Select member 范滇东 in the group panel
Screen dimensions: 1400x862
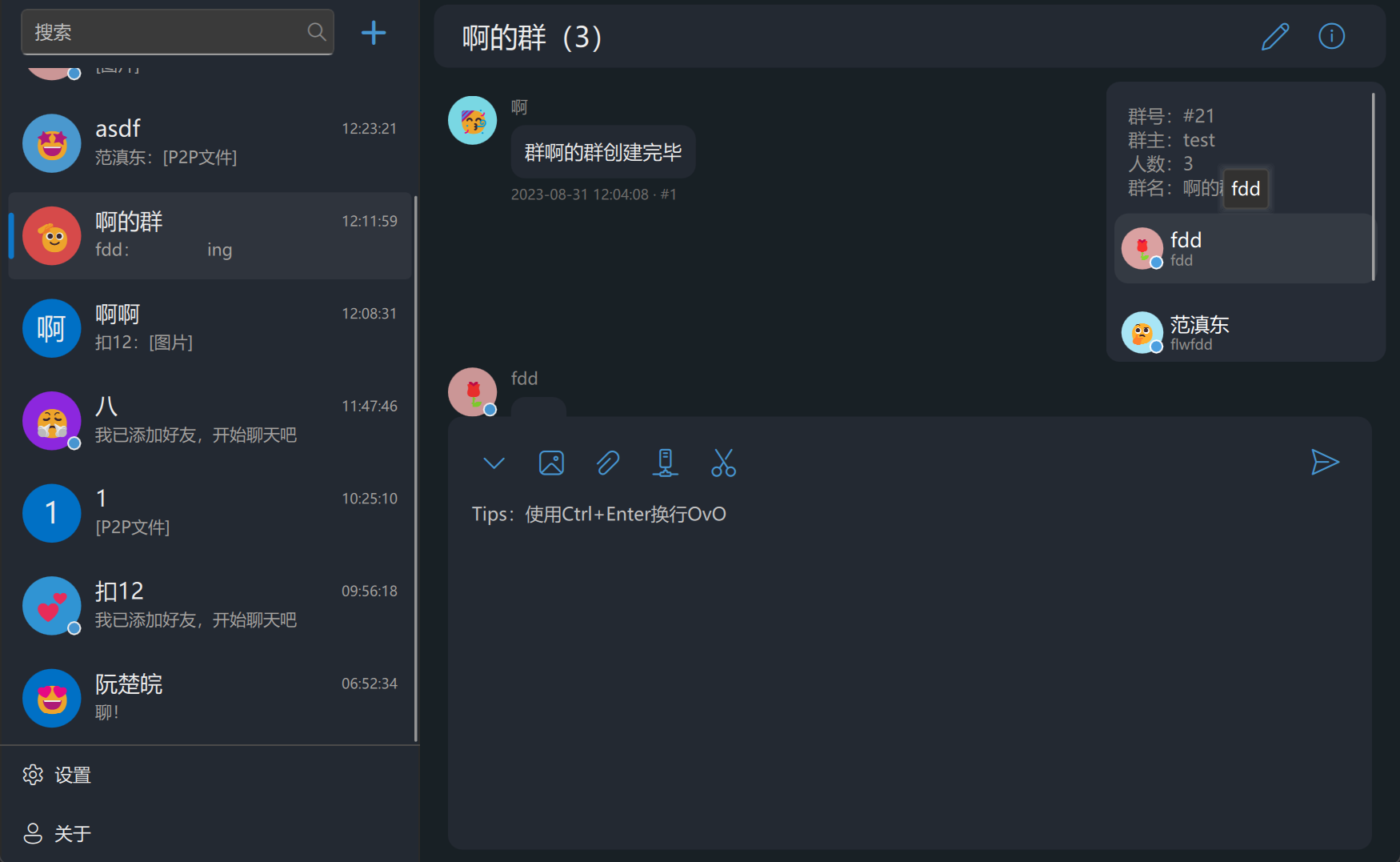1240,332
